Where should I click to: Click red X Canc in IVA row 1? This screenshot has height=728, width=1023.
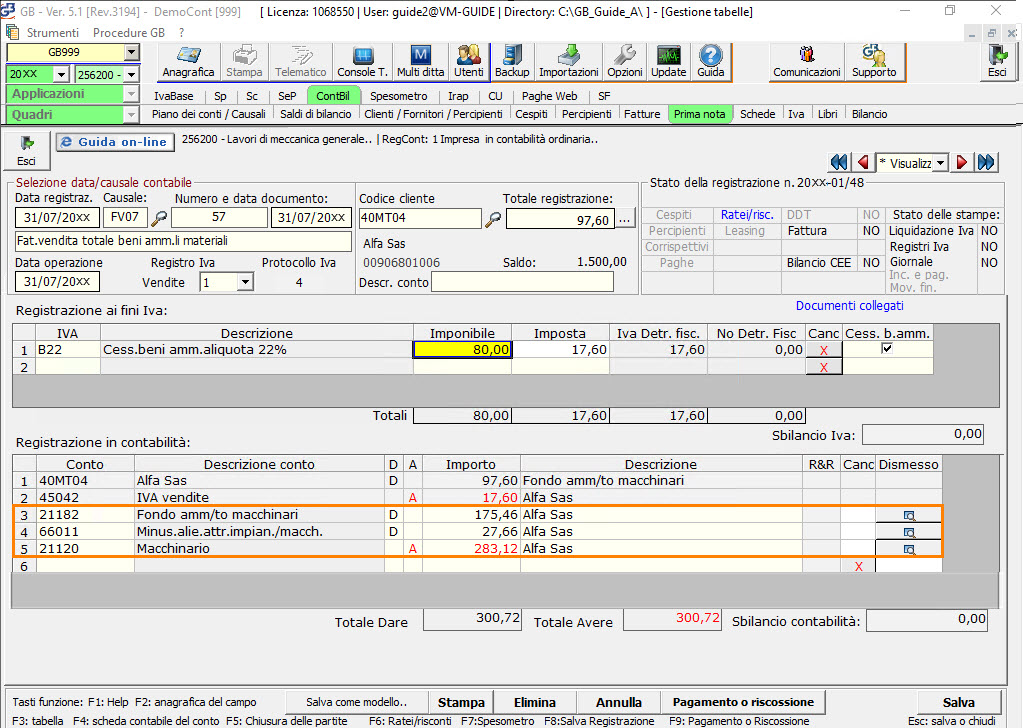(823, 350)
